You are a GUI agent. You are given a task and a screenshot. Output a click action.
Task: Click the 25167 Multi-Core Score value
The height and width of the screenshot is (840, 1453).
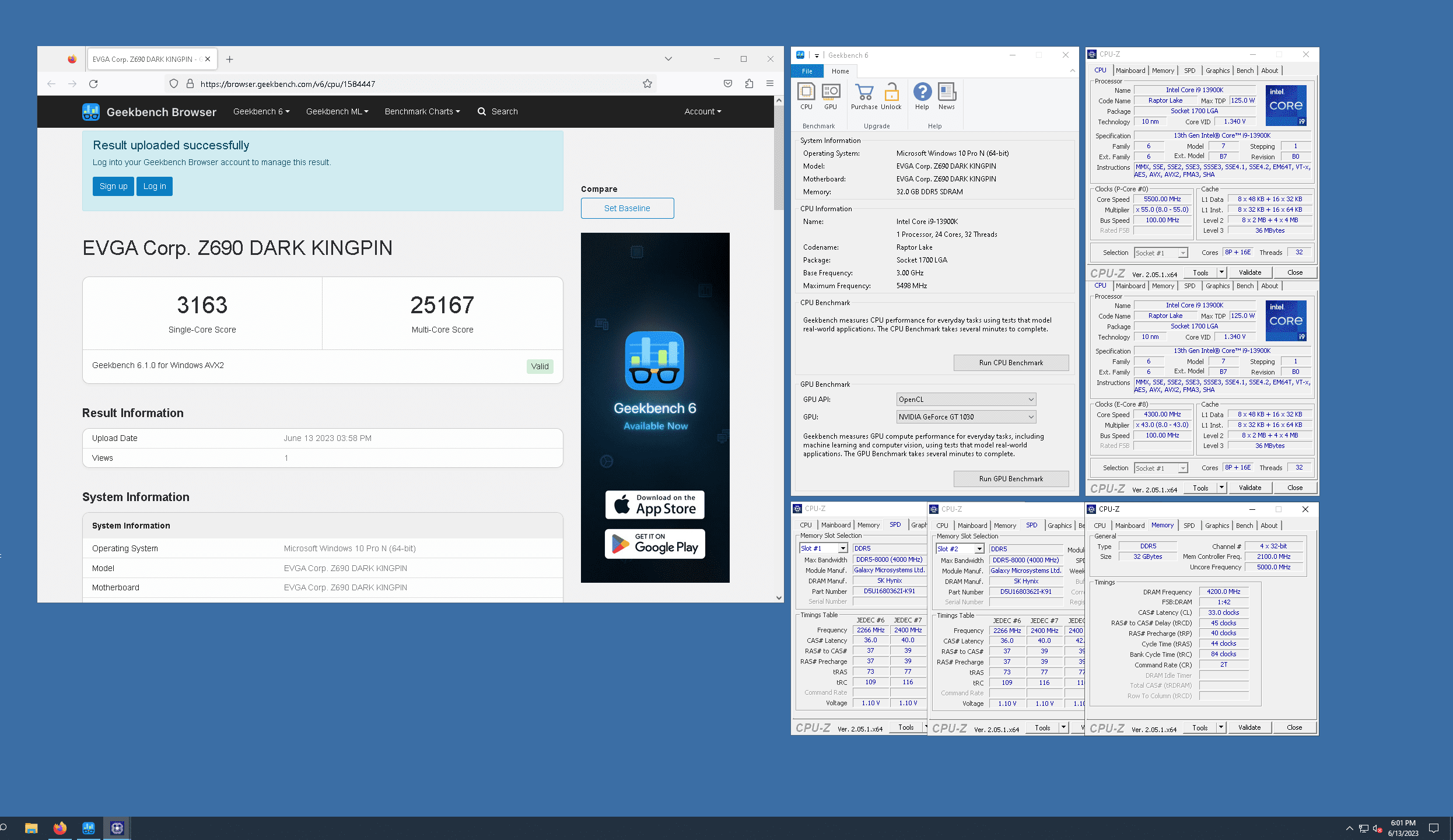click(442, 305)
